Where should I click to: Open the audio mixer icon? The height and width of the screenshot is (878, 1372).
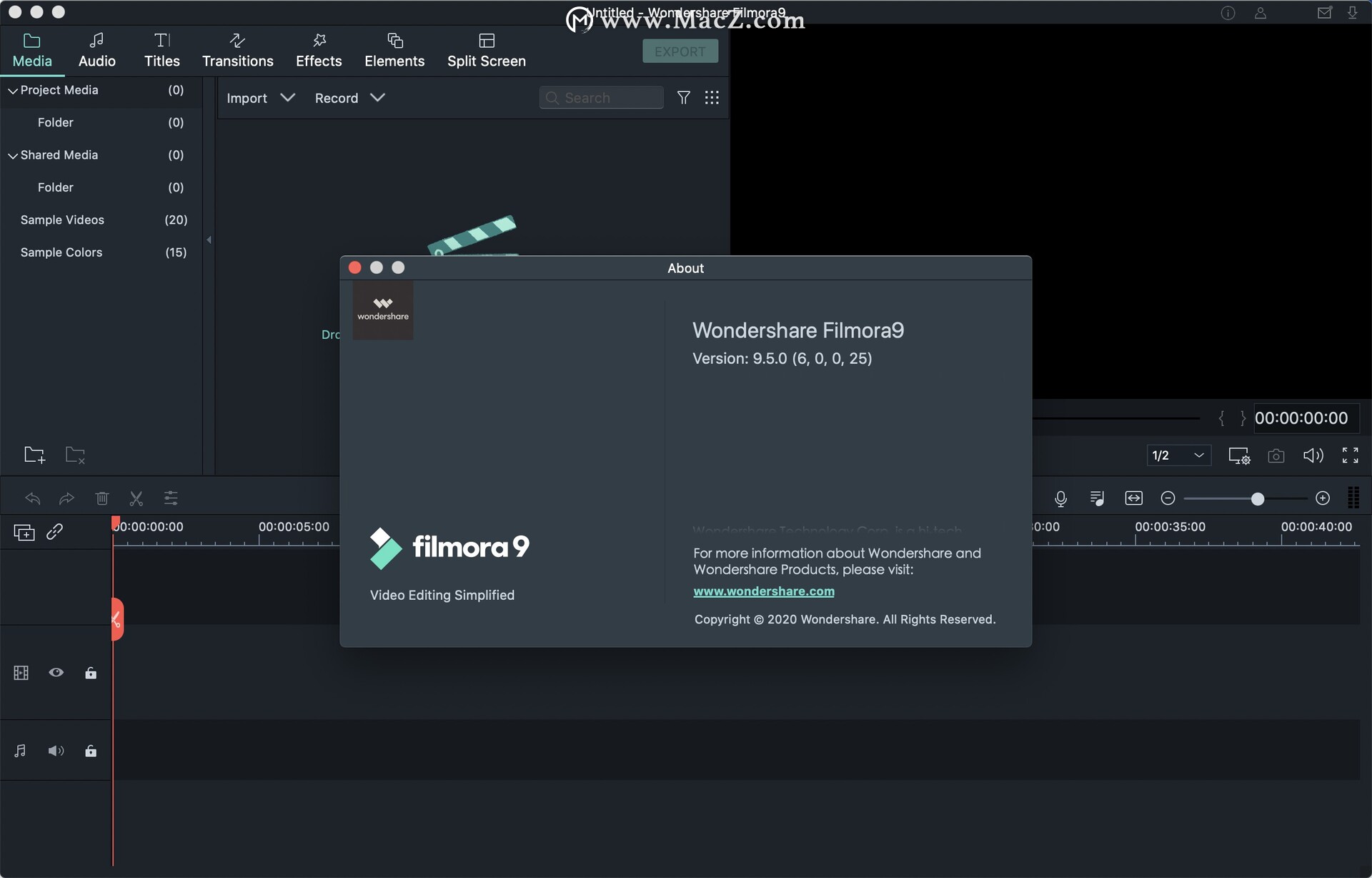point(1098,498)
